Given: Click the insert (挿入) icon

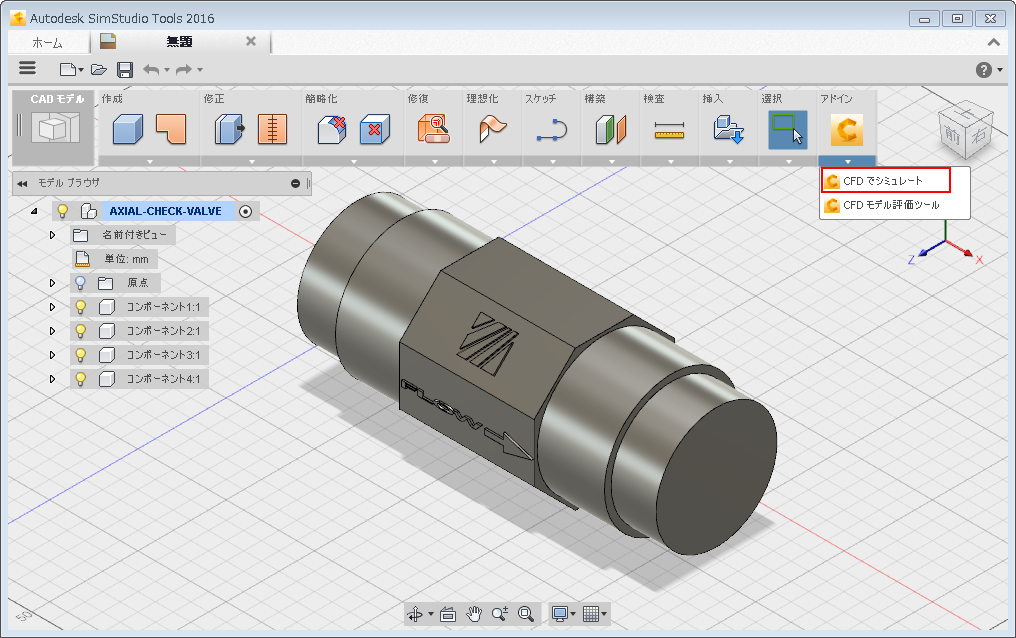Looking at the screenshot, I should (x=729, y=129).
